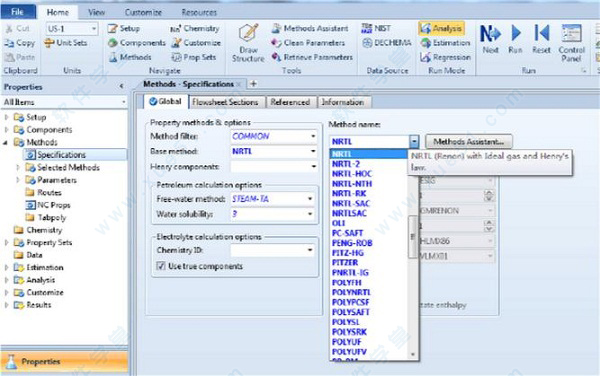Select NRTL-RK from method list
The width and height of the screenshot is (600, 376).
coord(349,194)
